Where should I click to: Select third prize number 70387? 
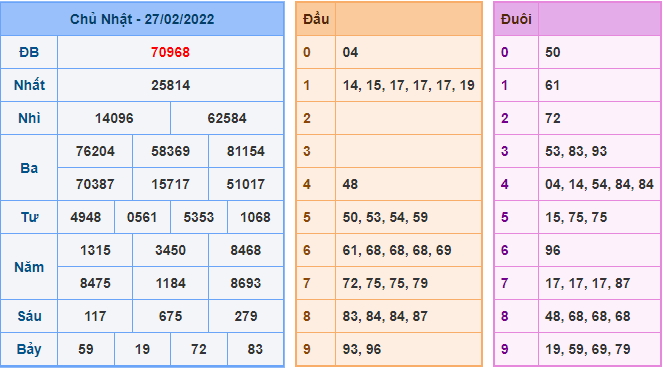[x=95, y=184]
